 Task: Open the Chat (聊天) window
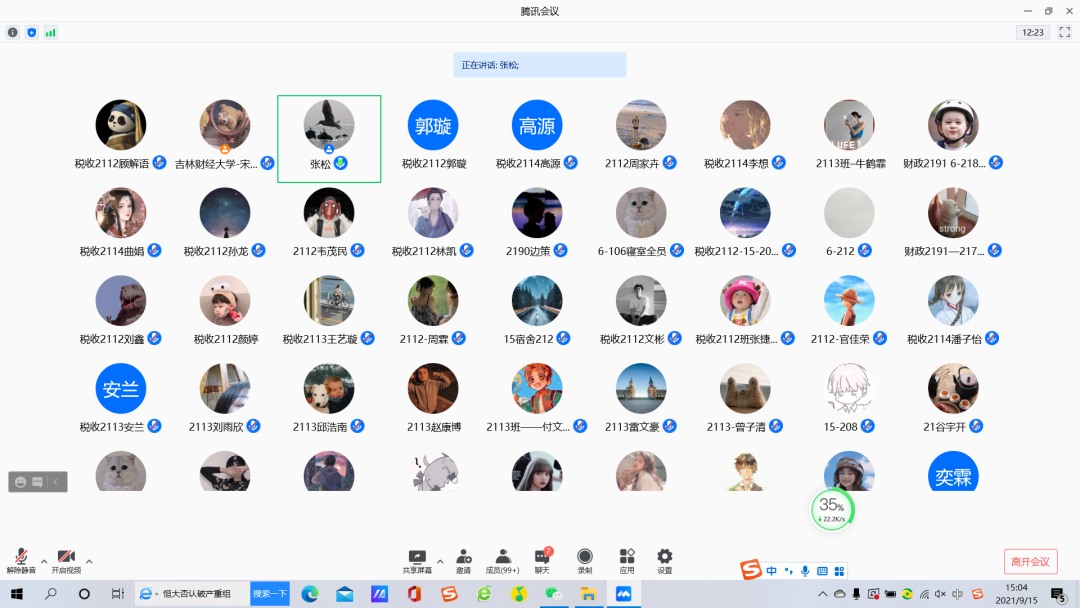coord(542,560)
